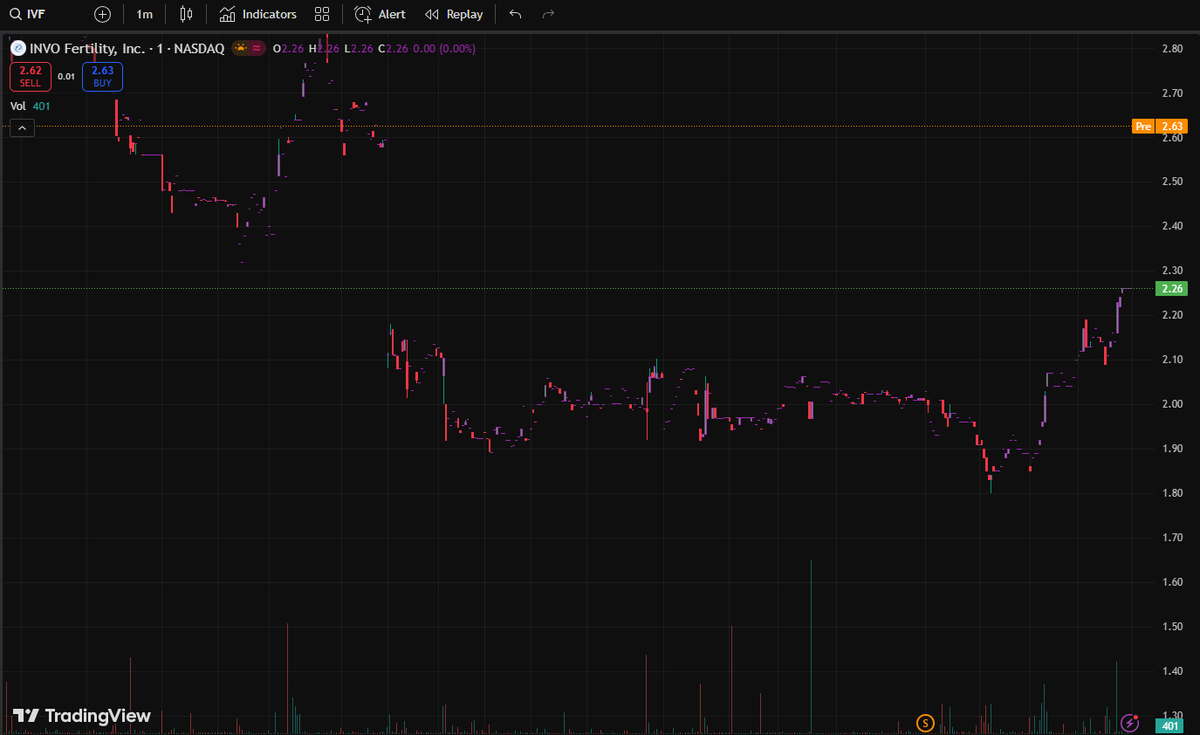The width and height of the screenshot is (1200, 735).
Task: Redo the chart action
Action: pos(547,14)
